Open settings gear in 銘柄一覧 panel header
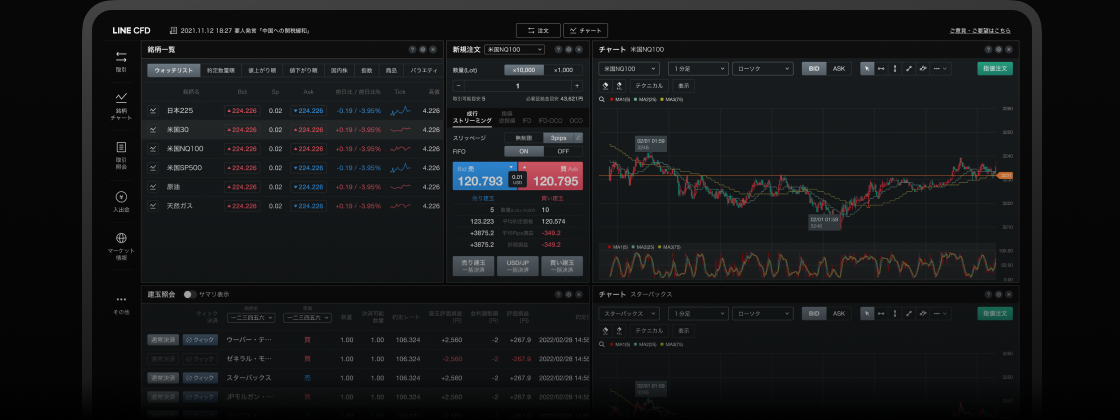1120x420 pixels. 423,49
